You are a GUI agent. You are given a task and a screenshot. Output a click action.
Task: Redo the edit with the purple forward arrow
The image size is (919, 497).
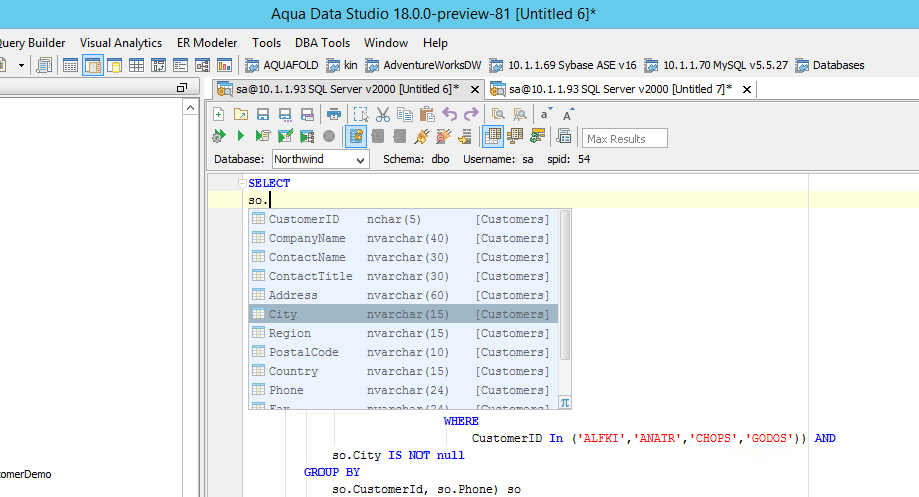[x=471, y=114]
